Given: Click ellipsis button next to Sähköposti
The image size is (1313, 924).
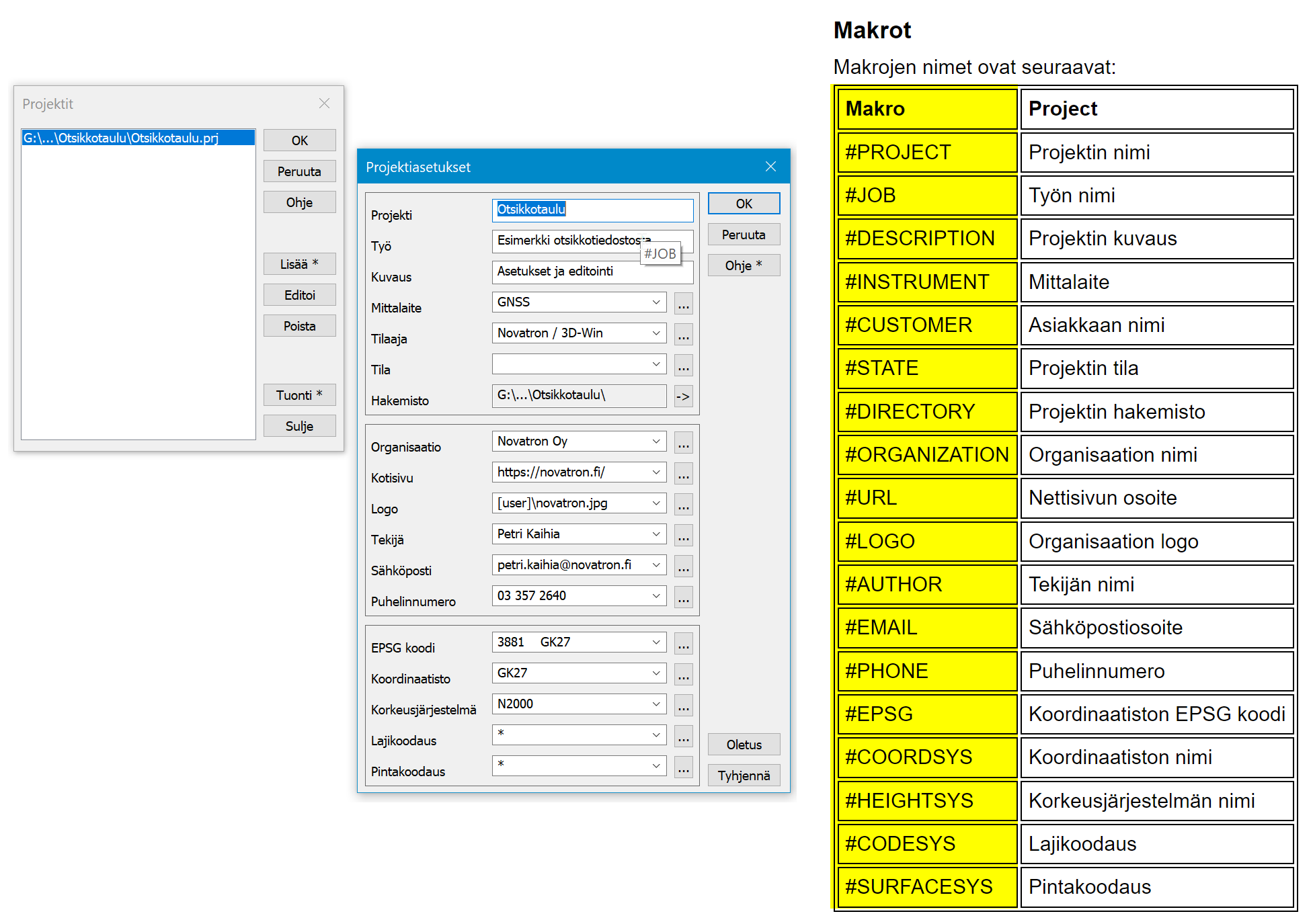Looking at the screenshot, I should coord(683,566).
